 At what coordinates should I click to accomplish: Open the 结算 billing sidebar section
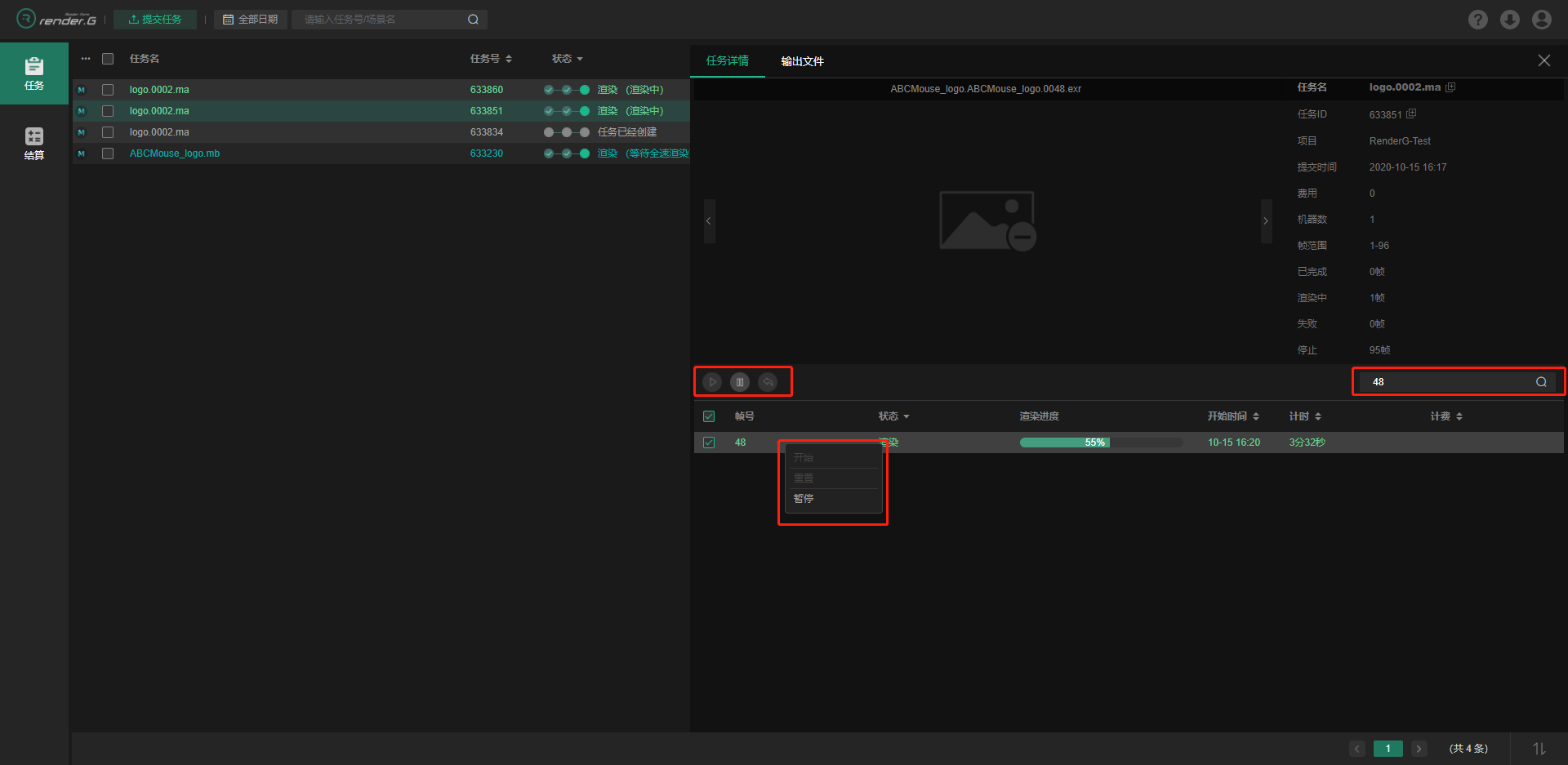34,144
